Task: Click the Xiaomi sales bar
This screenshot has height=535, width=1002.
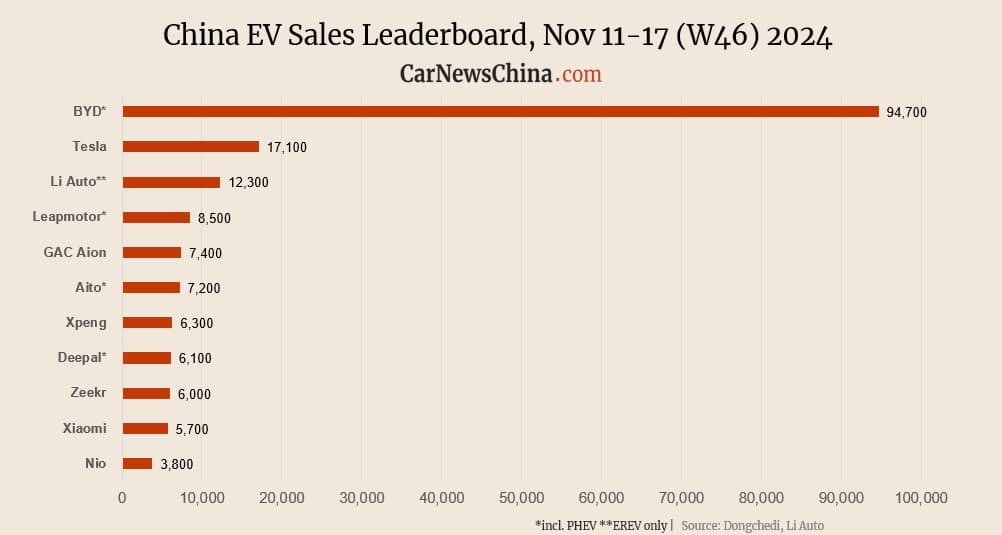Action: pyautogui.click(x=145, y=428)
